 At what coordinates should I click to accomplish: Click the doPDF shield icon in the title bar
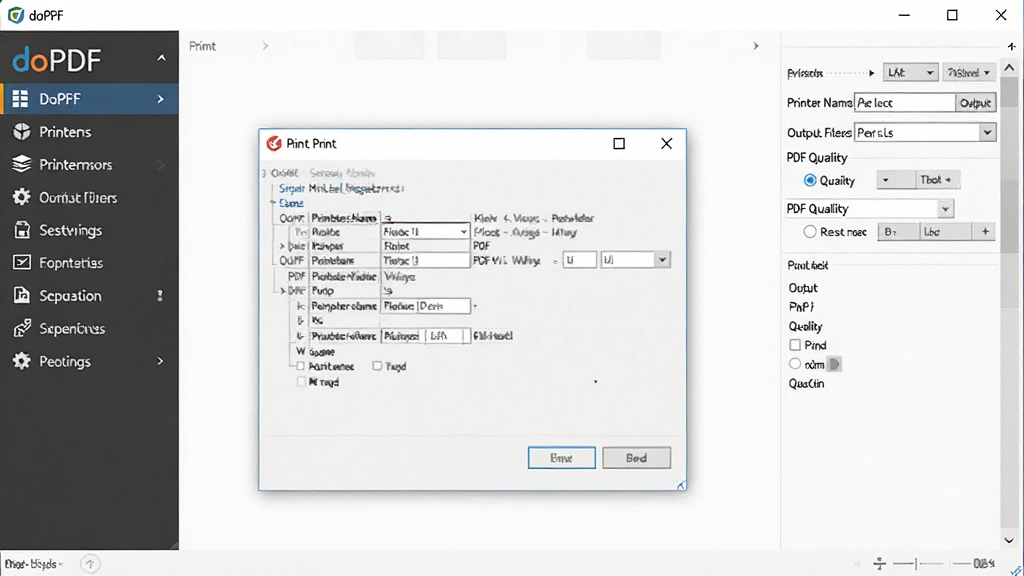(16, 14)
